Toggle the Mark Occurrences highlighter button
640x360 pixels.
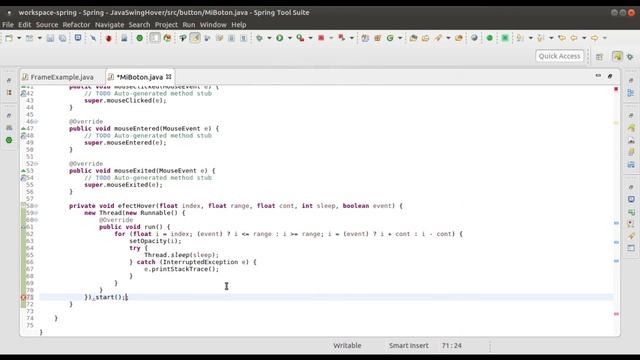(x=195, y=38)
